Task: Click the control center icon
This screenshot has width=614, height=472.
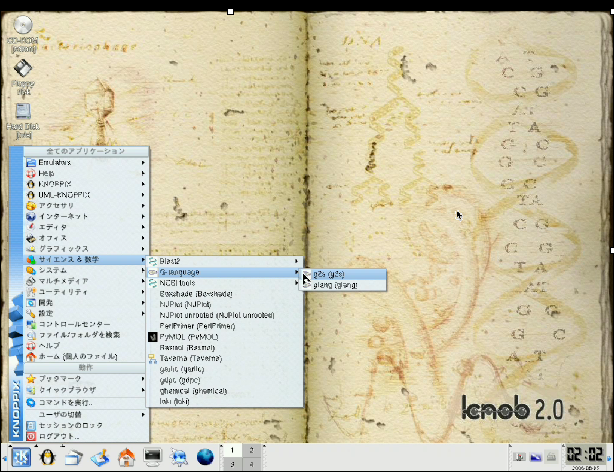Action: click(x=31, y=324)
